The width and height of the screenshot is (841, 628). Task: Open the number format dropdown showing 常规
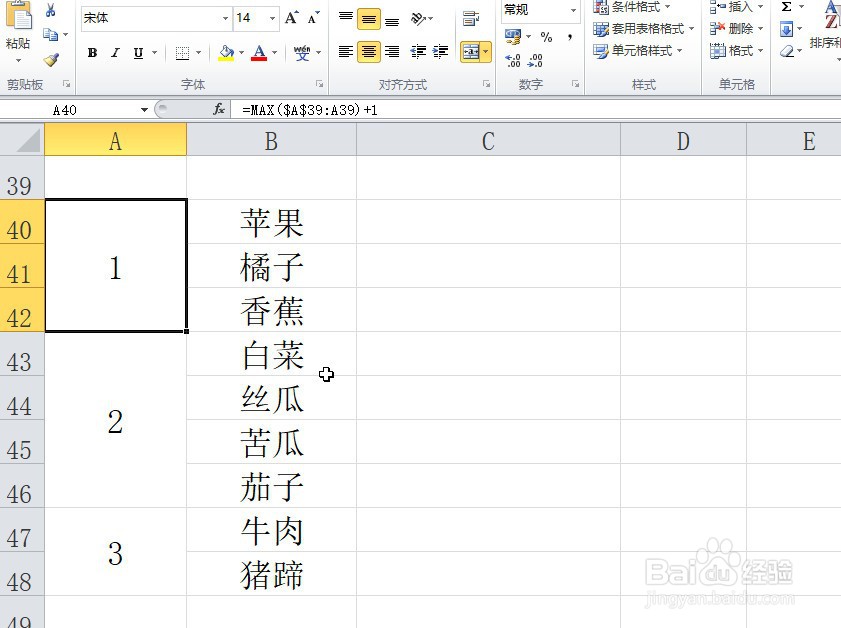click(x=570, y=10)
